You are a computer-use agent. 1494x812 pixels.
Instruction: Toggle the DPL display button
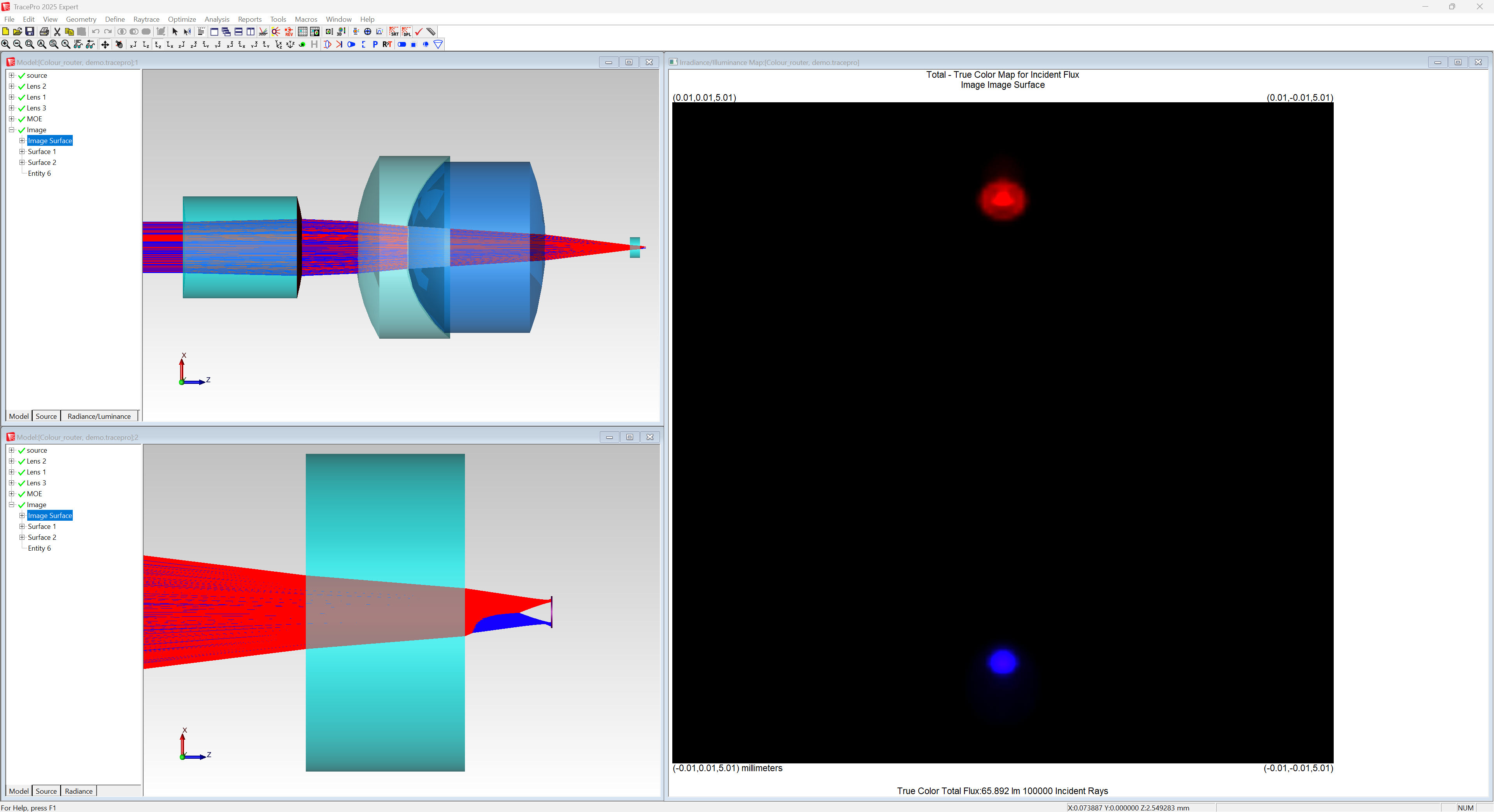point(407,32)
